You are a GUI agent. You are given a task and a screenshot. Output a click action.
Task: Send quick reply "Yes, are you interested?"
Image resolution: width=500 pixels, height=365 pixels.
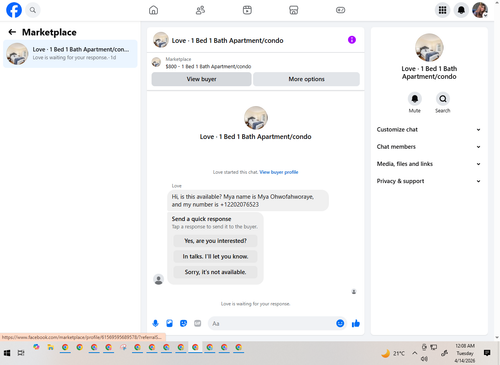[215, 241]
